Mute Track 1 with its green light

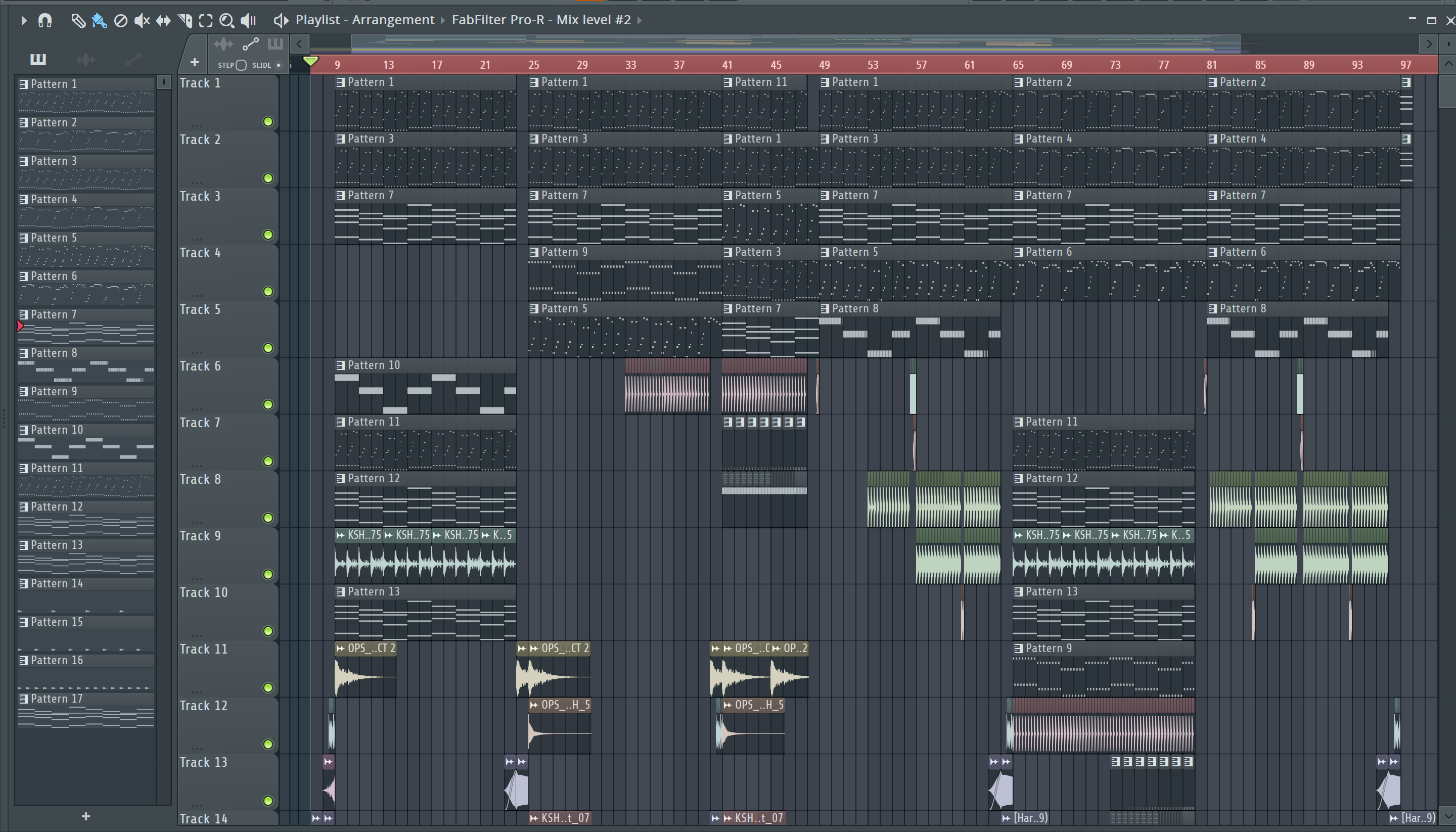point(268,122)
